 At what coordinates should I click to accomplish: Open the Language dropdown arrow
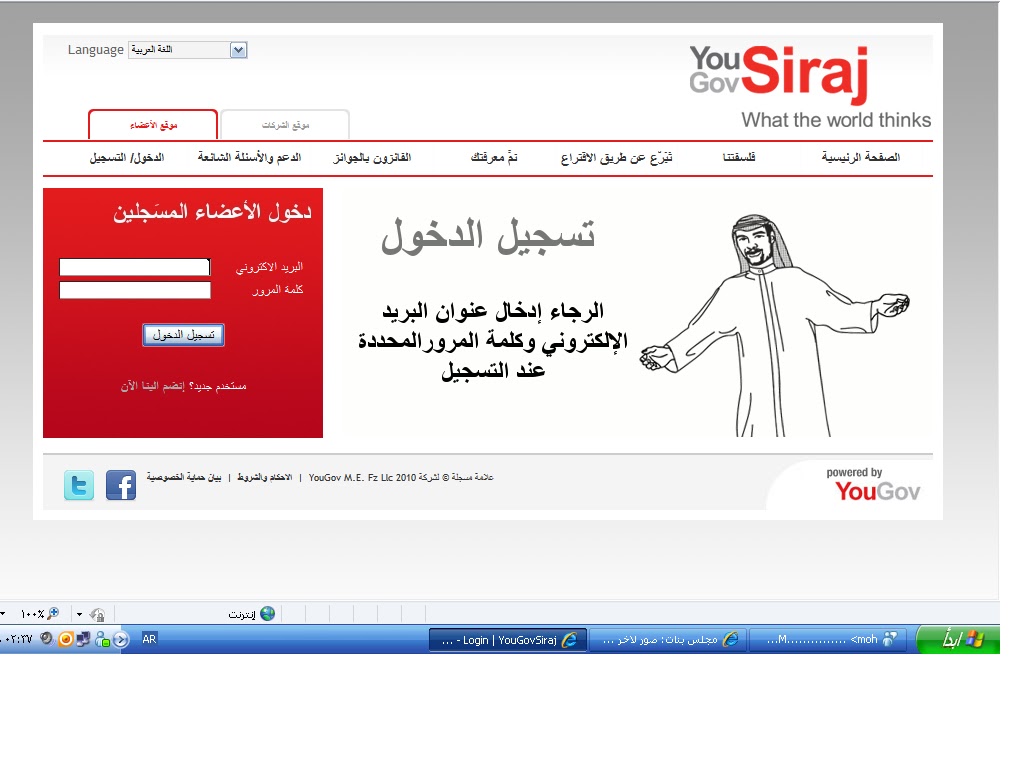pos(238,50)
